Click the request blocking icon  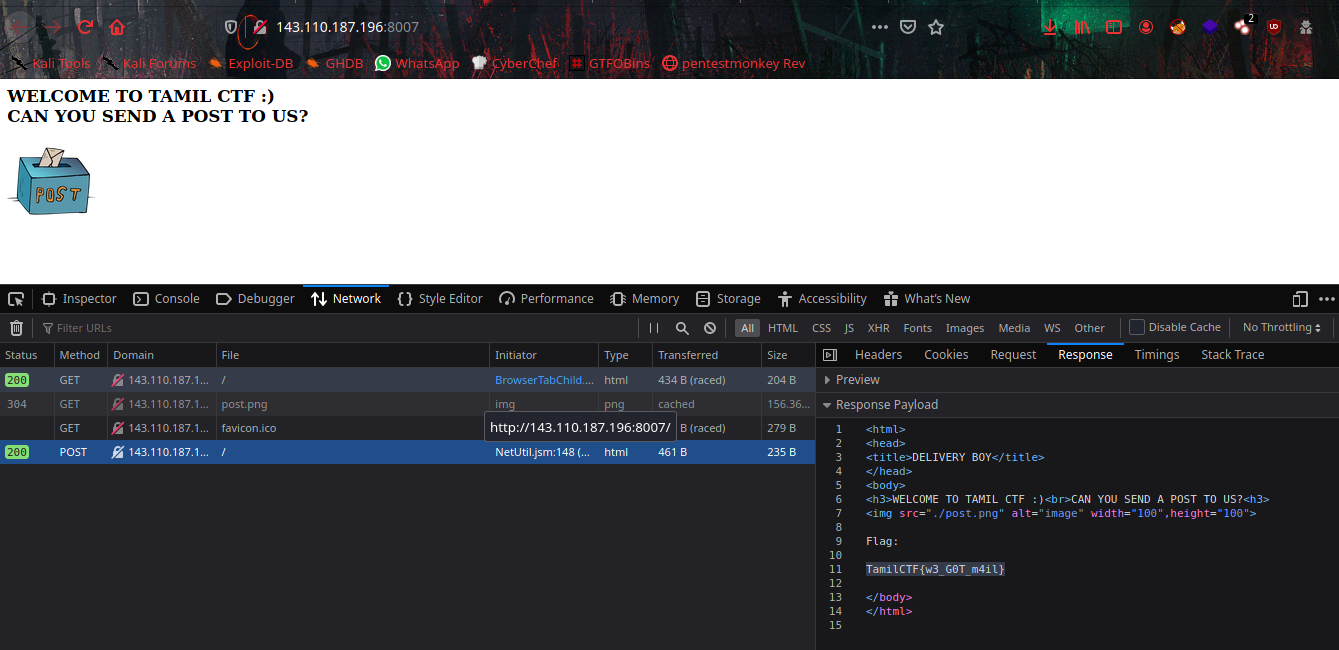coord(710,328)
